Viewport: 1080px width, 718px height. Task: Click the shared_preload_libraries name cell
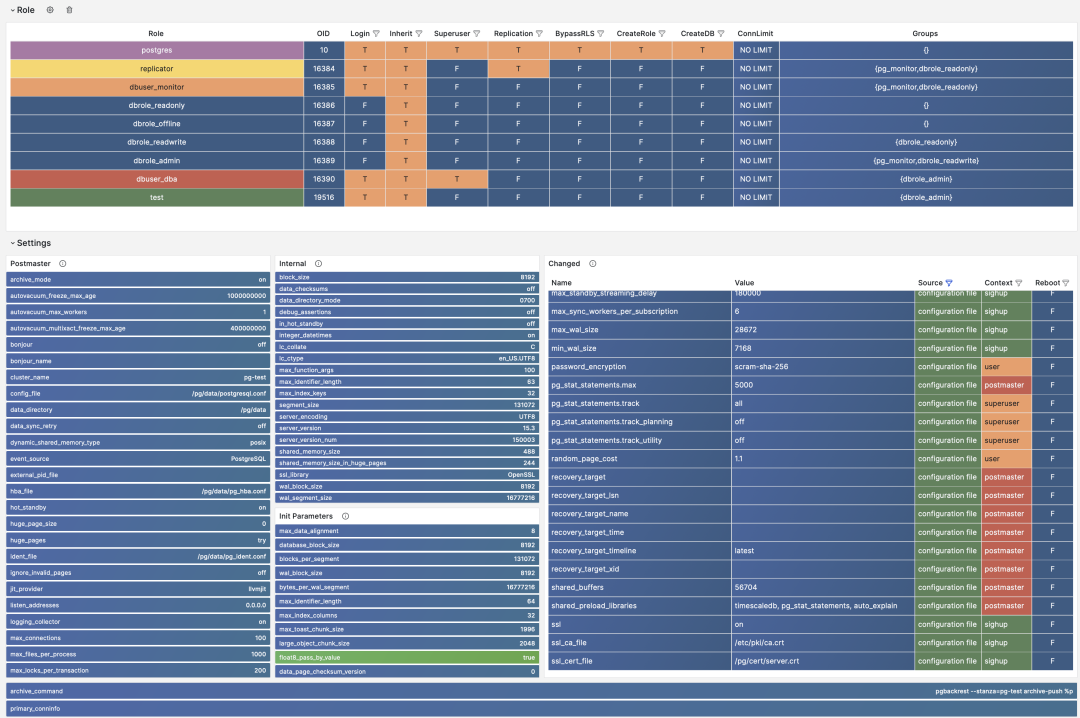point(639,606)
